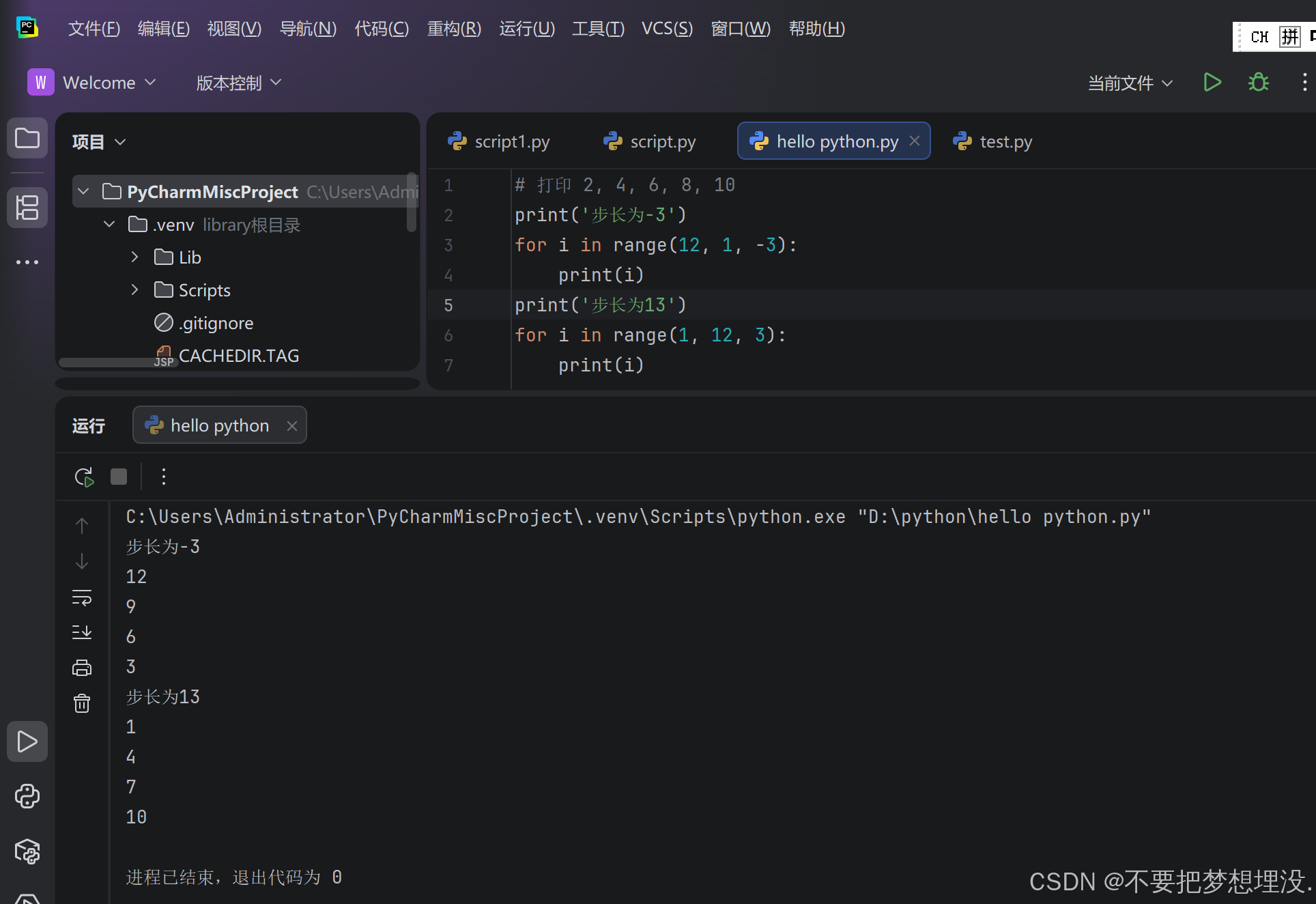
Task: Print console output with printer icon
Action: pyautogui.click(x=82, y=668)
